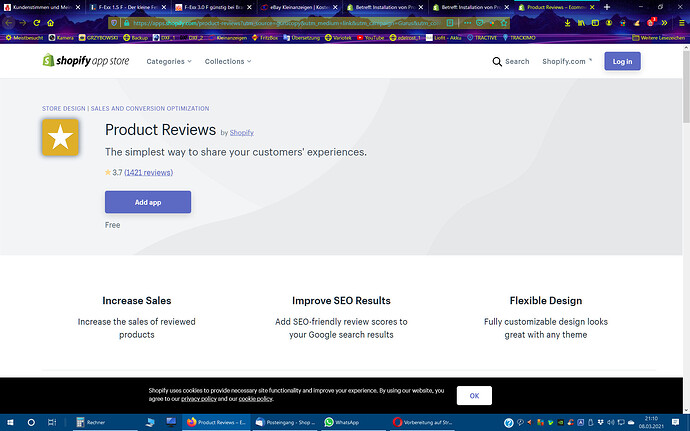Open the page actions three-dots menu

tap(467, 23)
